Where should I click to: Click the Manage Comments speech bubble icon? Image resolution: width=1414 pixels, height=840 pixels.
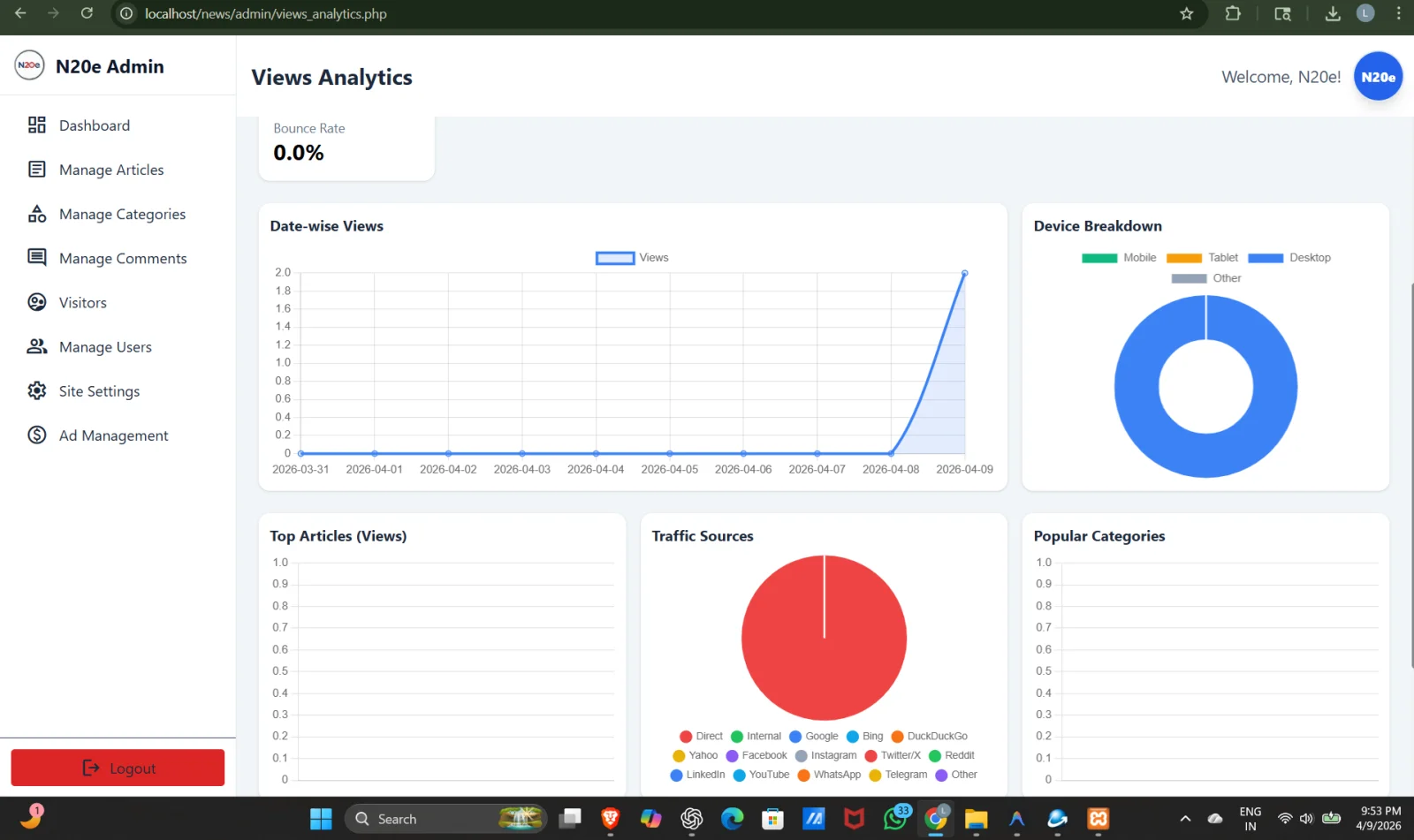pyautogui.click(x=36, y=258)
